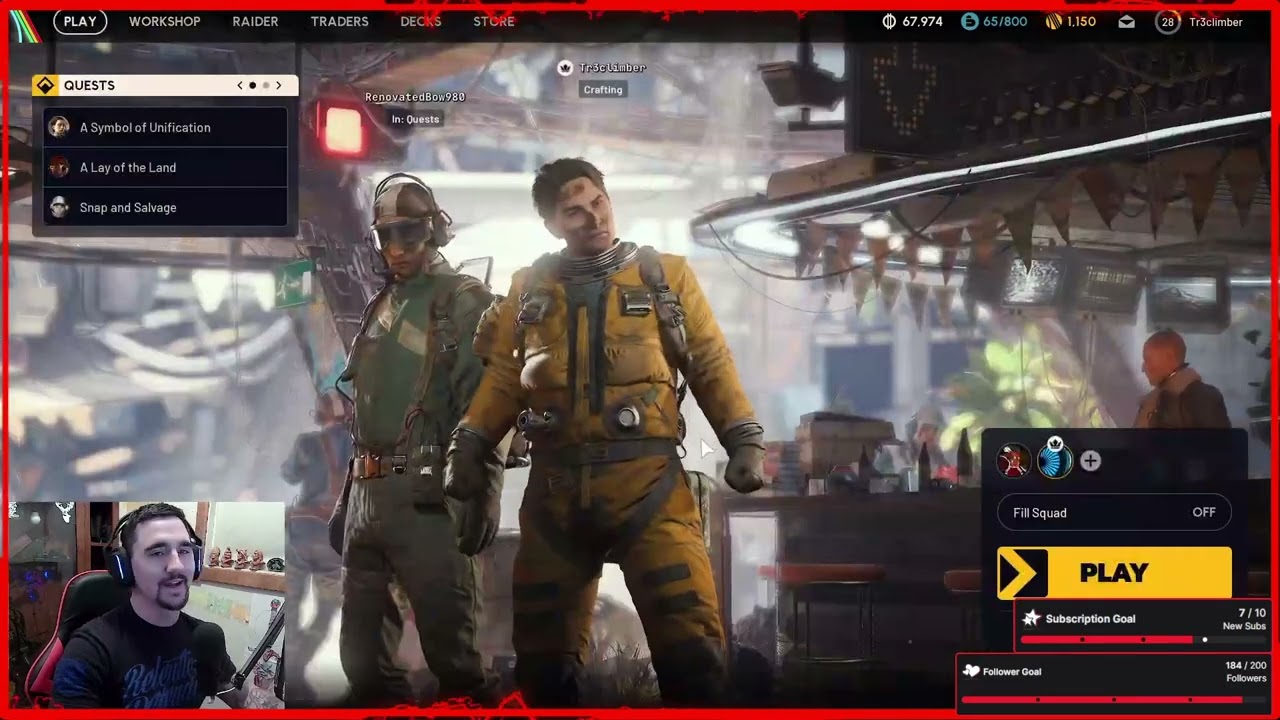Open the mailbox envelope icon

(1127, 21)
